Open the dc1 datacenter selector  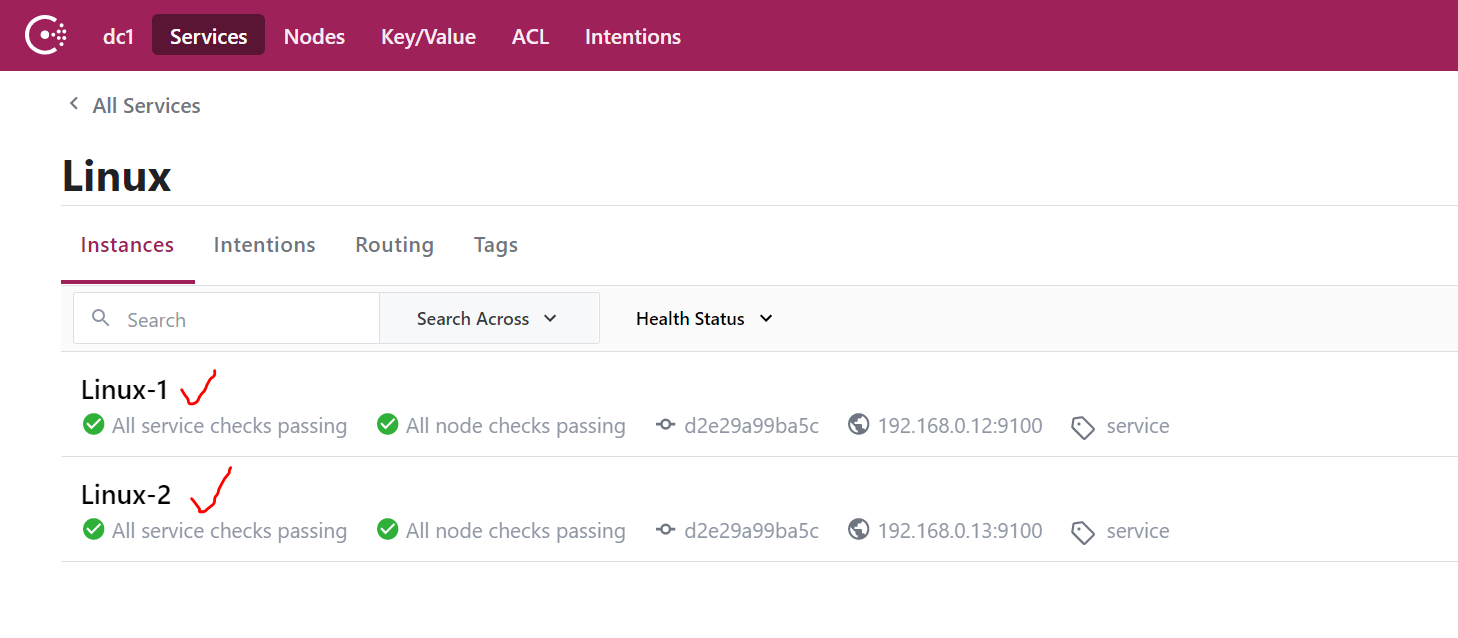point(118,36)
